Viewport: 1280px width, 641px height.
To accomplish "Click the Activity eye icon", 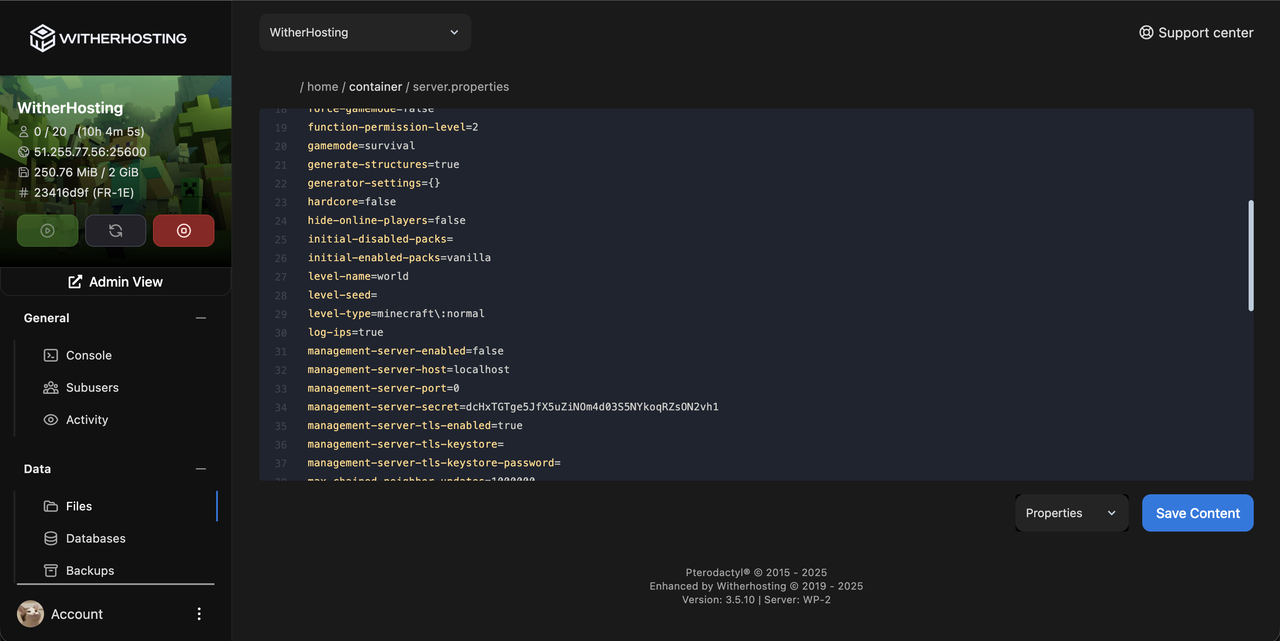I will [51, 420].
